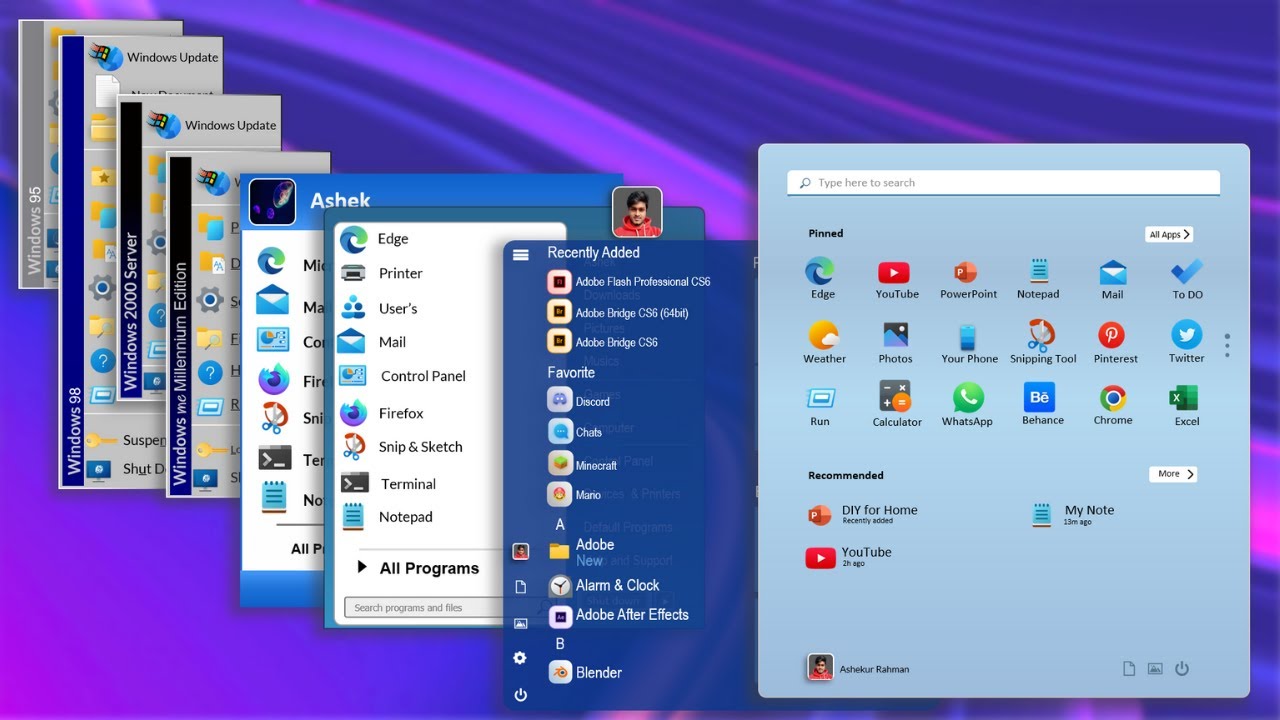Open Terminal in the Windows 7 menu
The height and width of the screenshot is (720, 1280).
[x=388, y=483]
